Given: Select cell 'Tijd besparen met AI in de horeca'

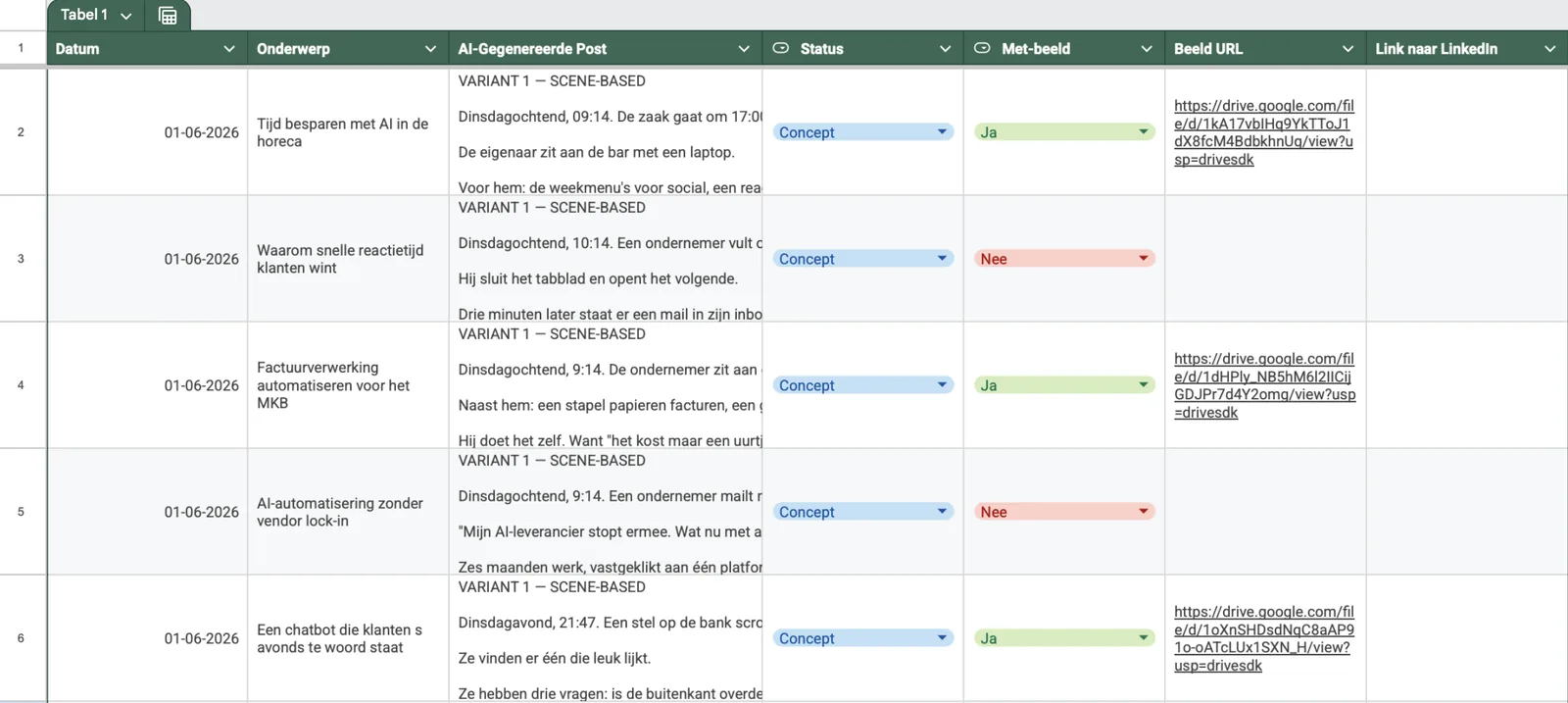Looking at the screenshot, I should pyautogui.click(x=348, y=132).
